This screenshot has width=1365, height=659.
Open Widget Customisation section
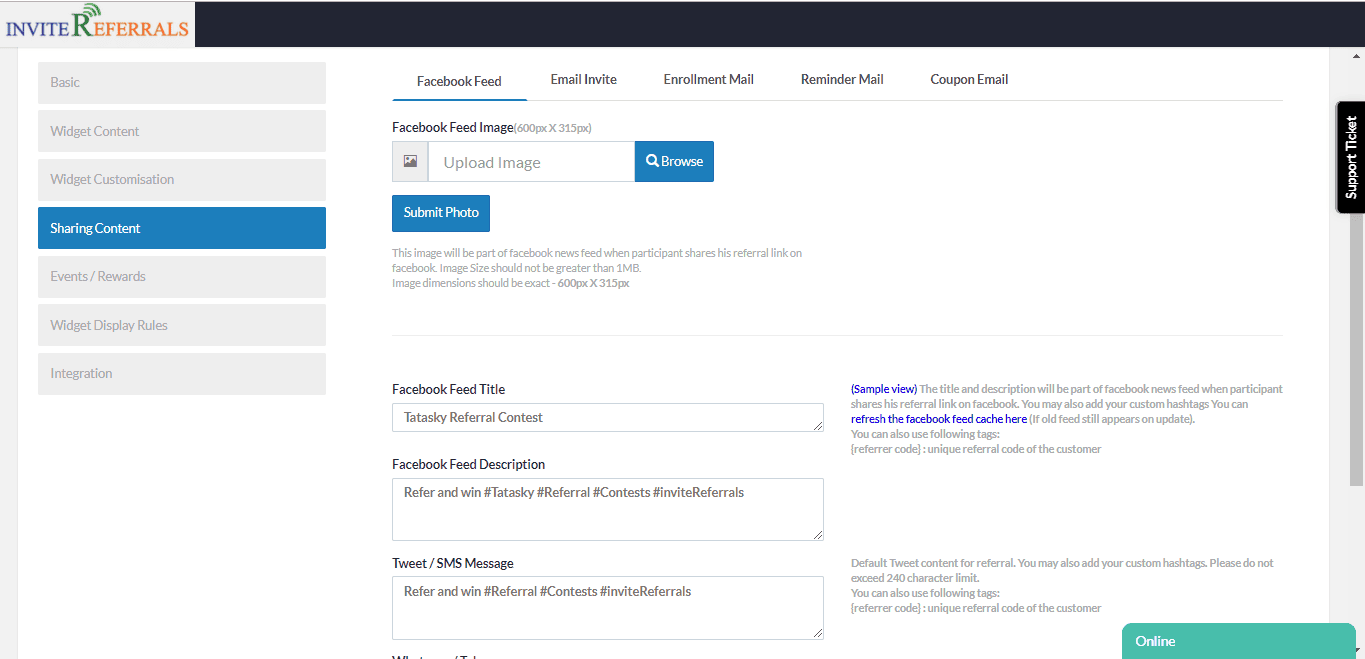point(182,180)
